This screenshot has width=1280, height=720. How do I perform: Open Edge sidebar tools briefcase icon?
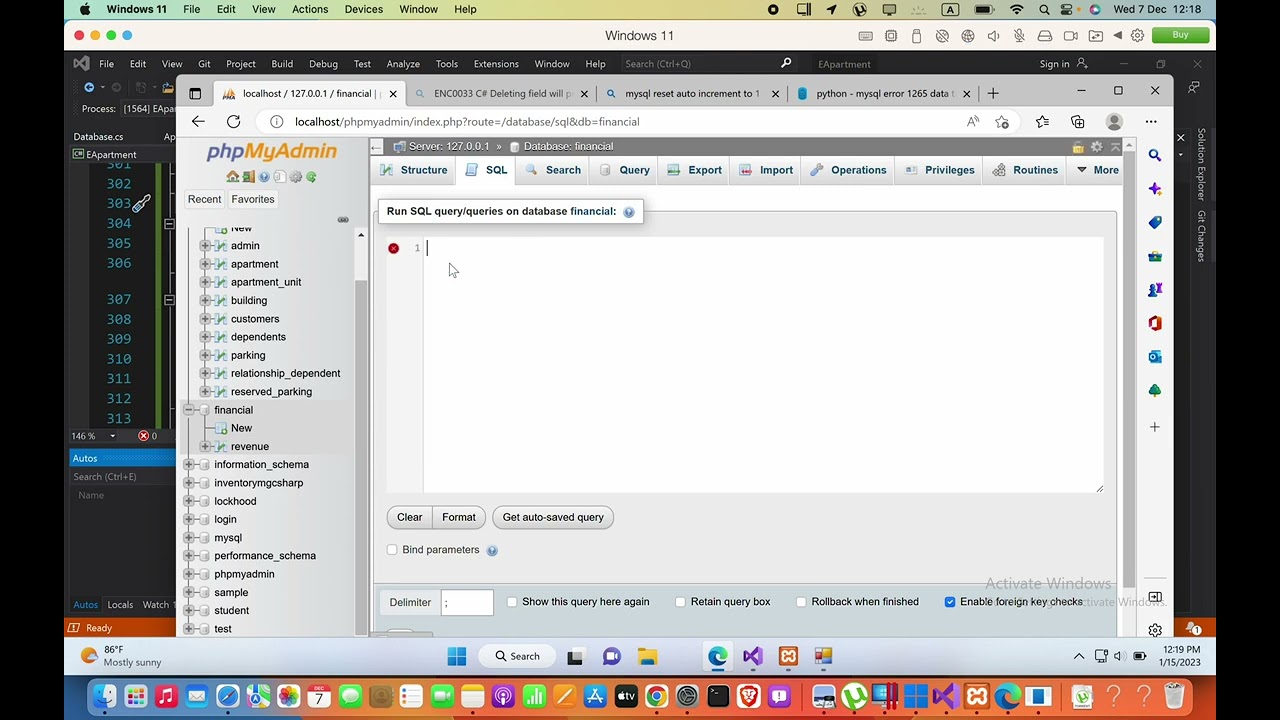pos(1155,256)
